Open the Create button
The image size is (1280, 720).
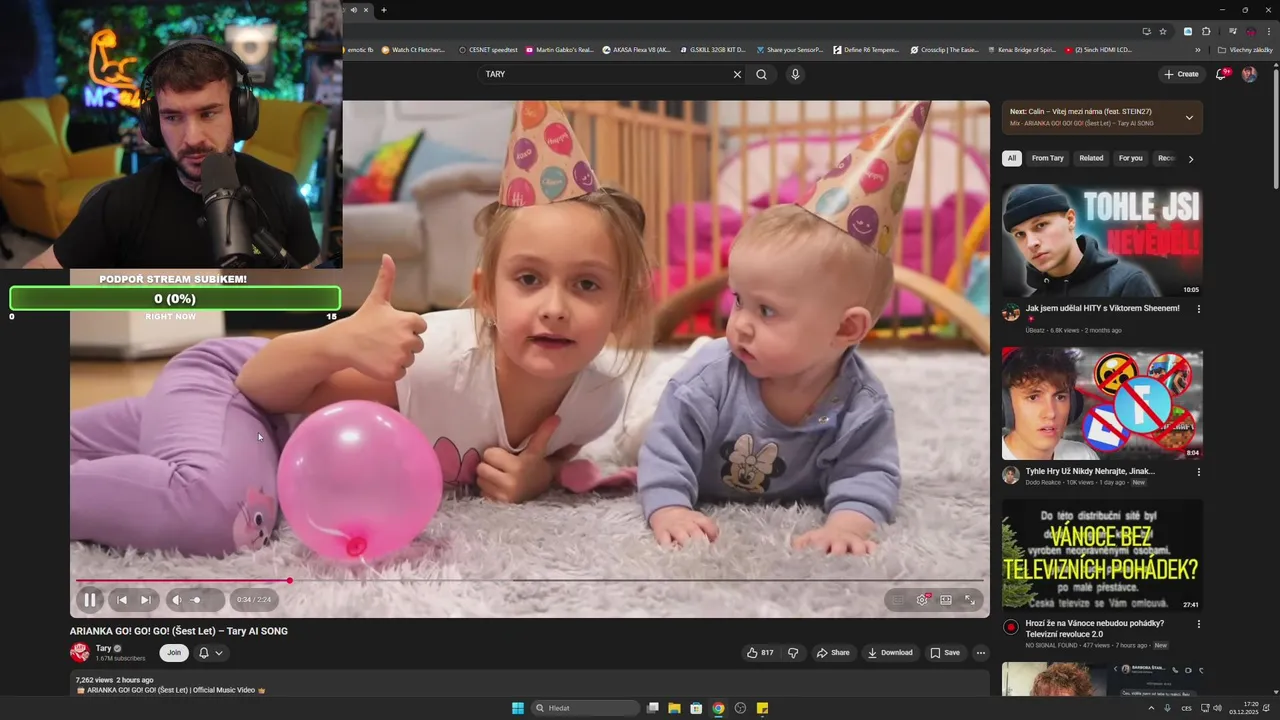point(1181,74)
